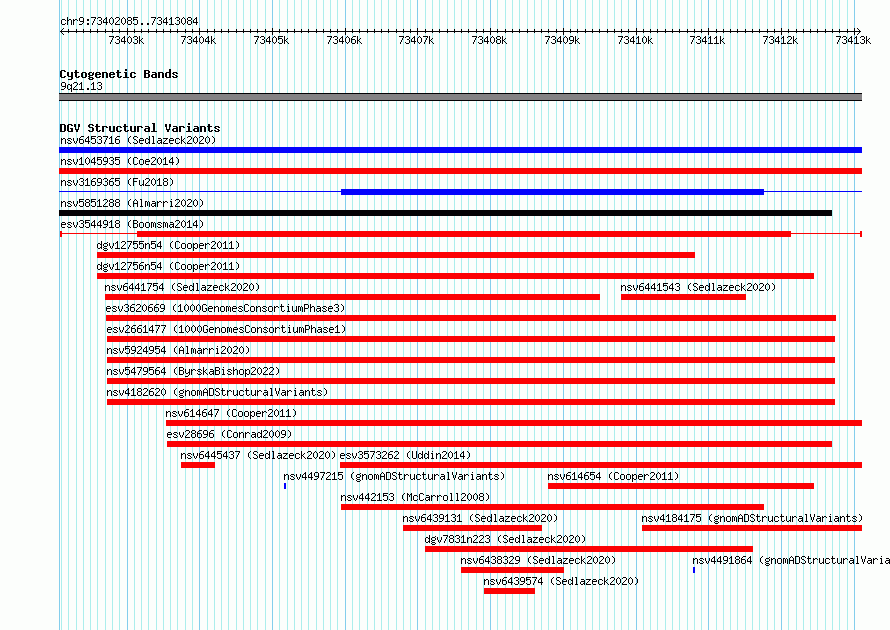
Task: Click the 73405k ruler position
Action: coord(271,40)
